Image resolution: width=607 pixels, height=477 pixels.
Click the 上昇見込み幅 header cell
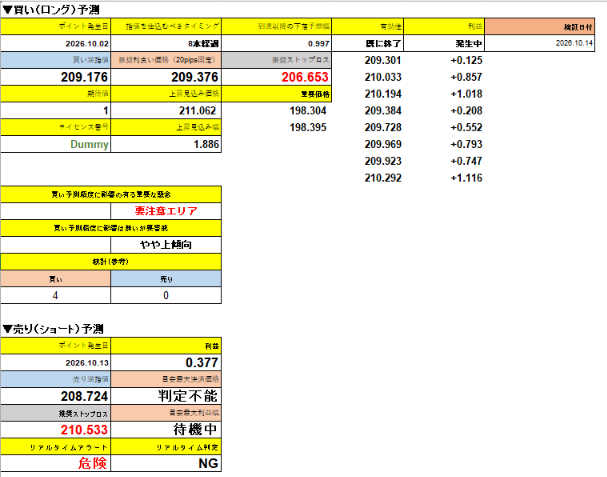(x=166, y=127)
